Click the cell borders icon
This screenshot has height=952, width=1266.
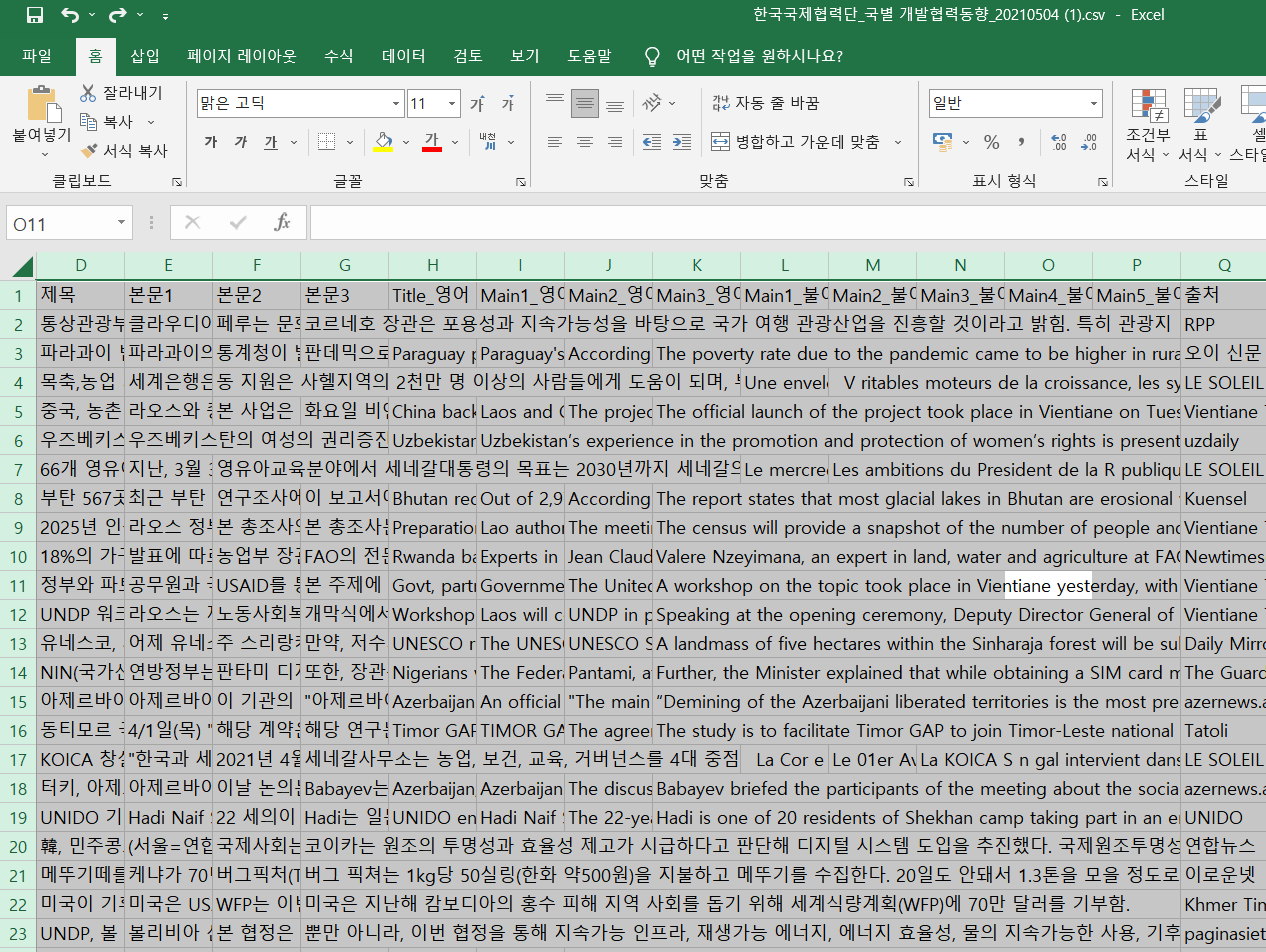tap(326, 142)
